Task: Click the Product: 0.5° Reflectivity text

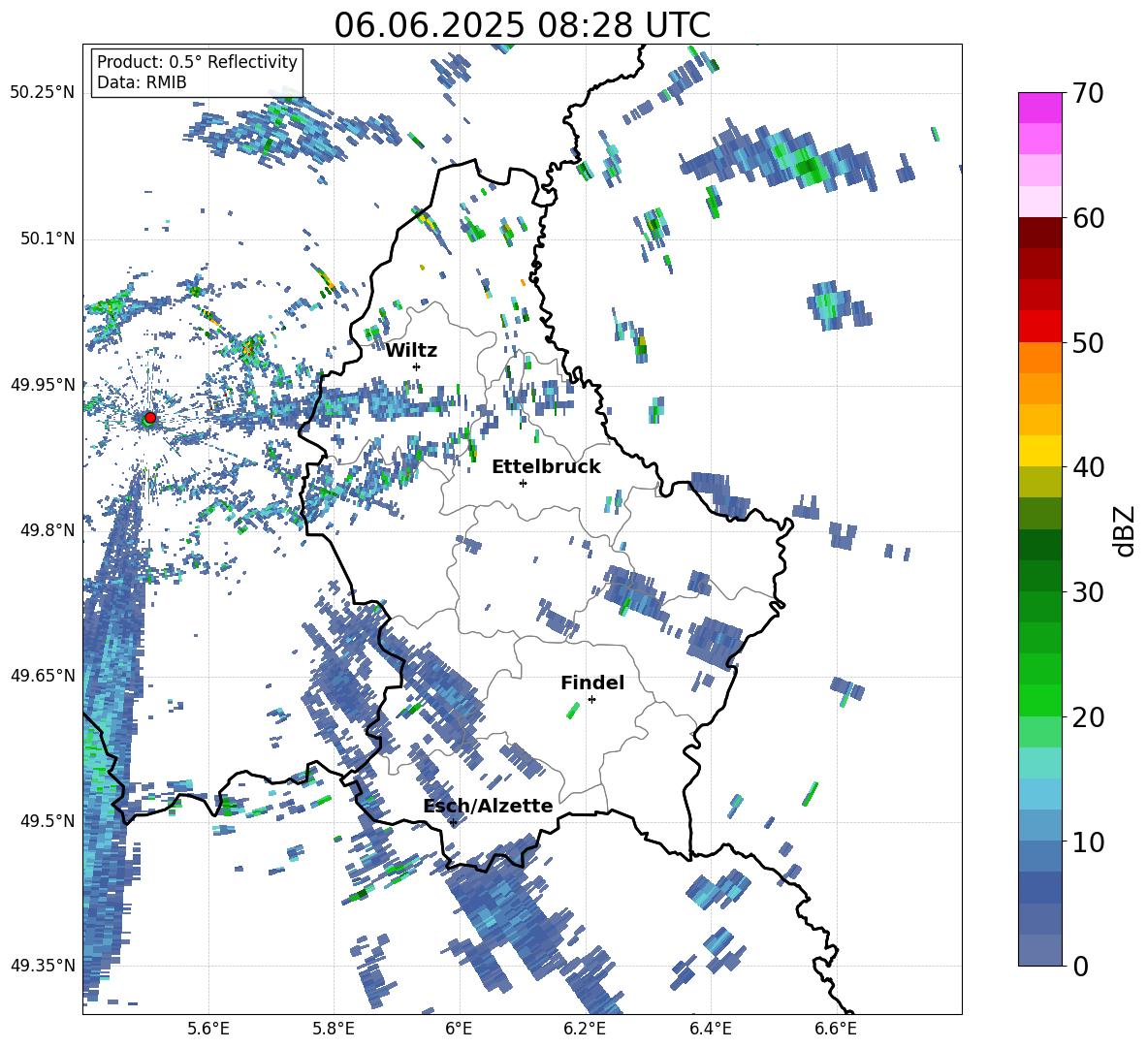Action: [x=197, y=61]
